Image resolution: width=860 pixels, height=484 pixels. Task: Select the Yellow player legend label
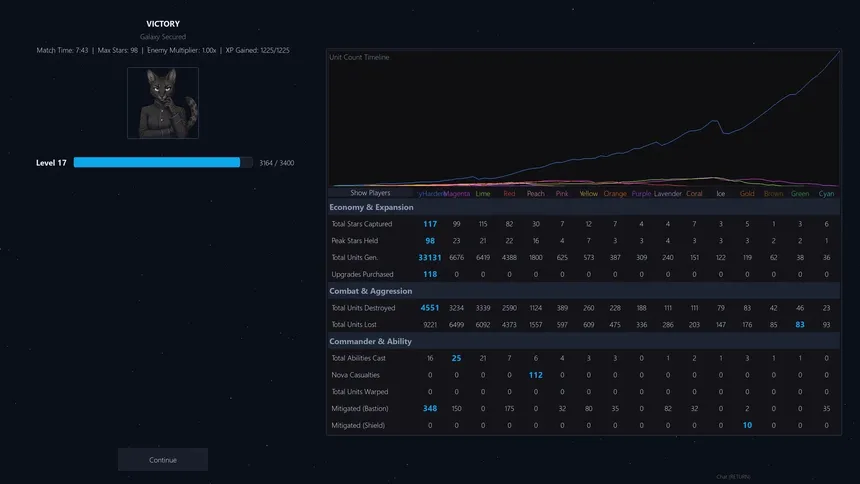coord(589,194)
